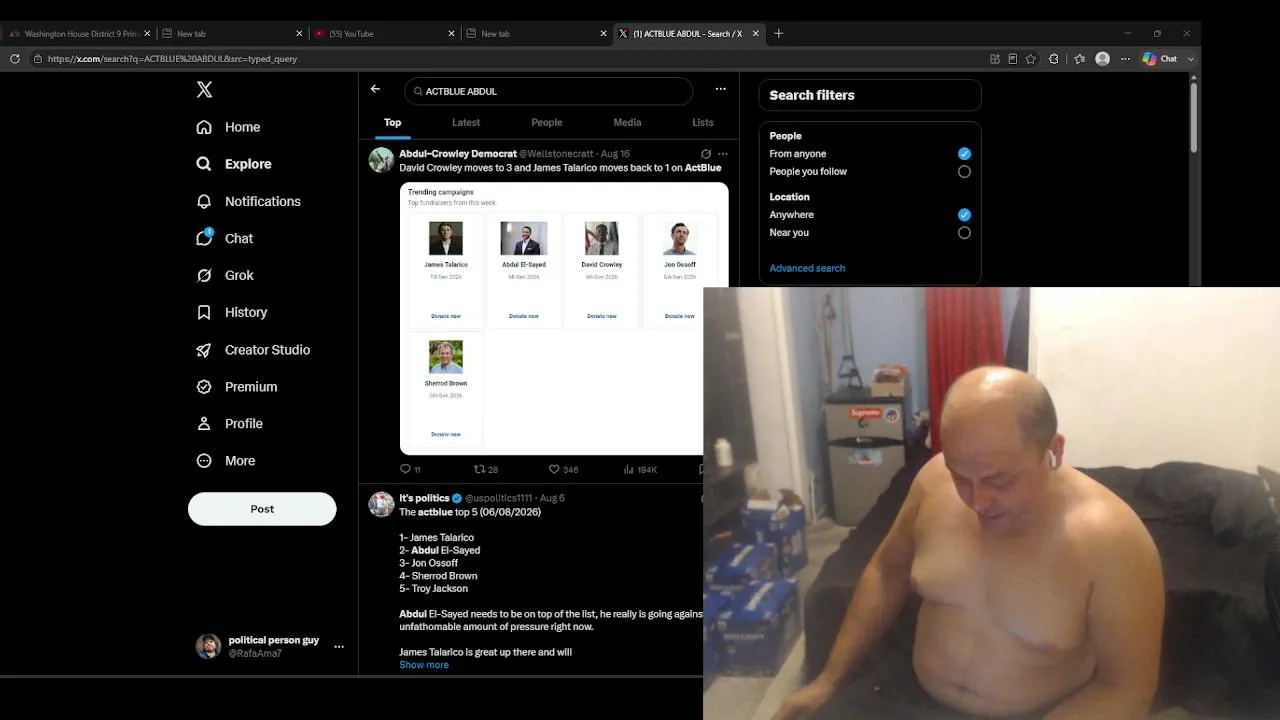Screen dimensions: 1280x720
Task: Open the Trending campaigns image in post
Action: click(564, 319)
